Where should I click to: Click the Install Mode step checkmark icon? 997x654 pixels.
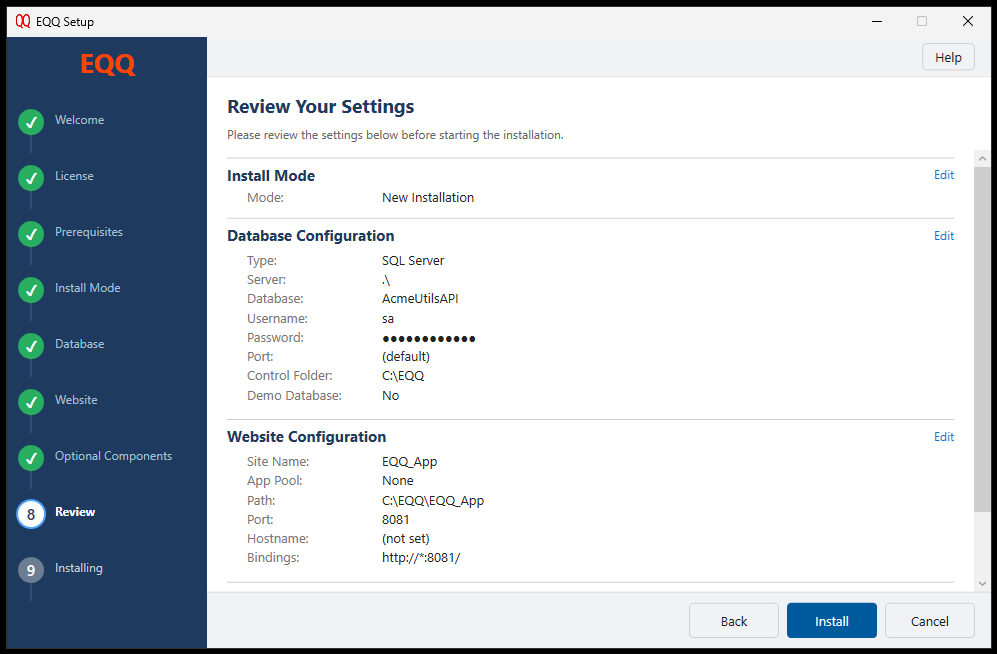[31, 290]
